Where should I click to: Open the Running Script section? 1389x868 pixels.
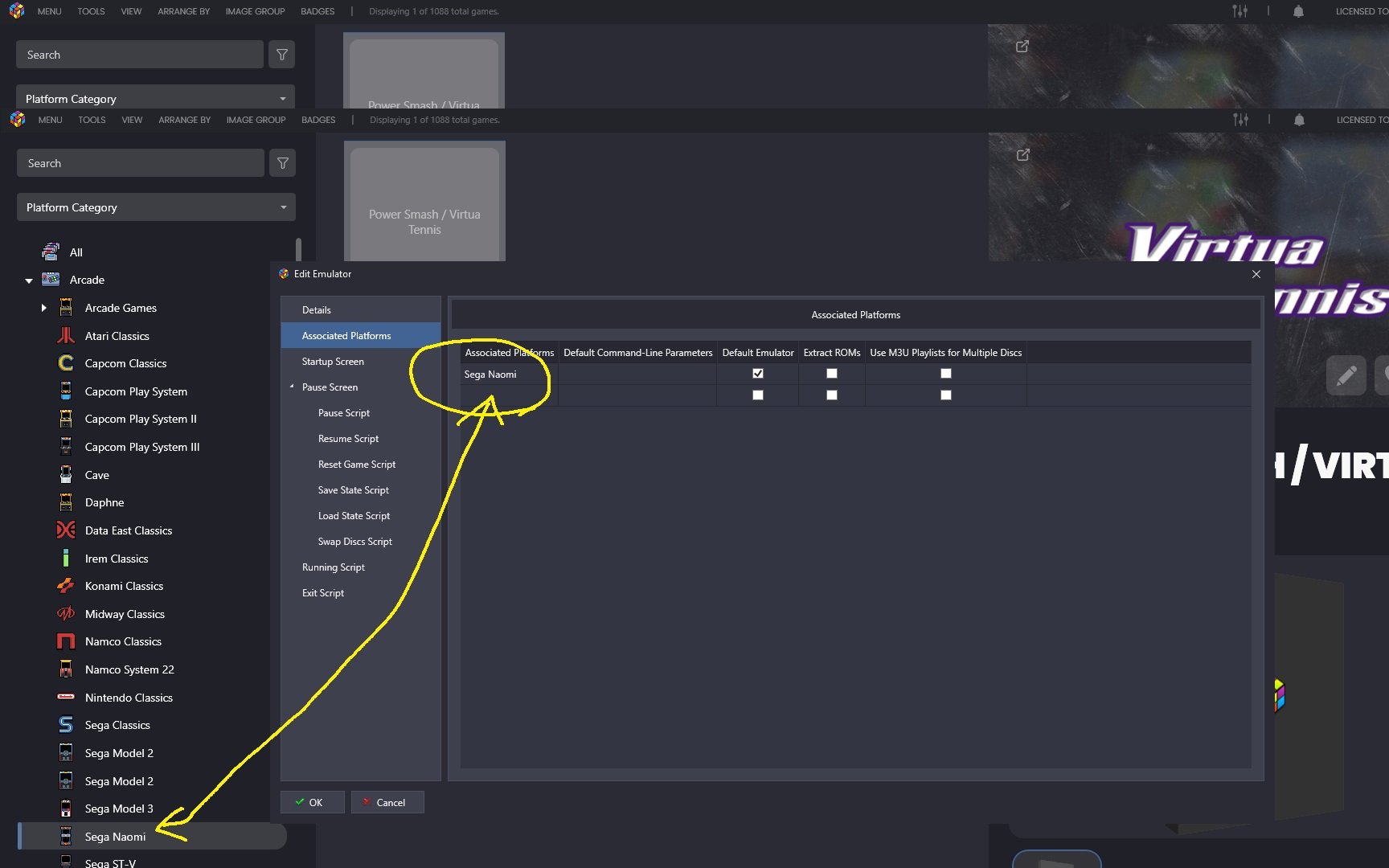[360, 567]
